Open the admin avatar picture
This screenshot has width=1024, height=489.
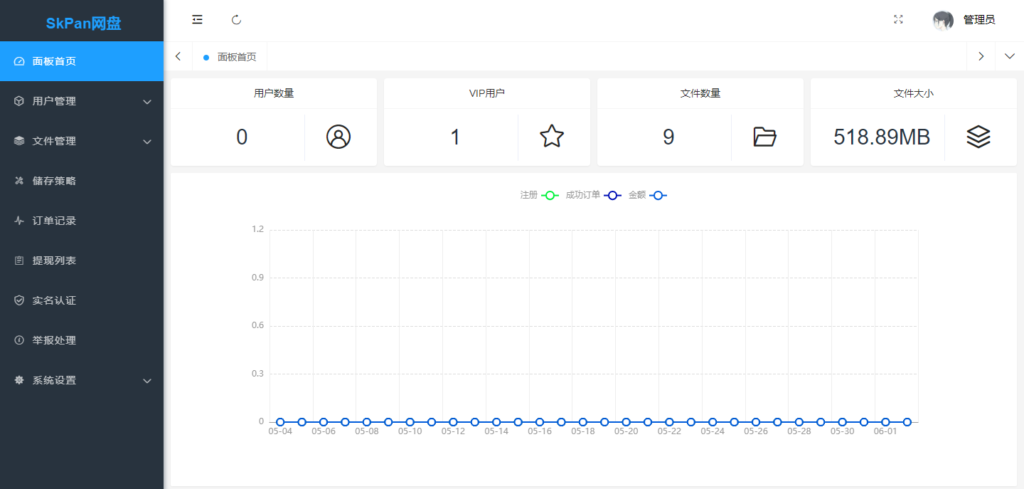(x=943, y=20)
